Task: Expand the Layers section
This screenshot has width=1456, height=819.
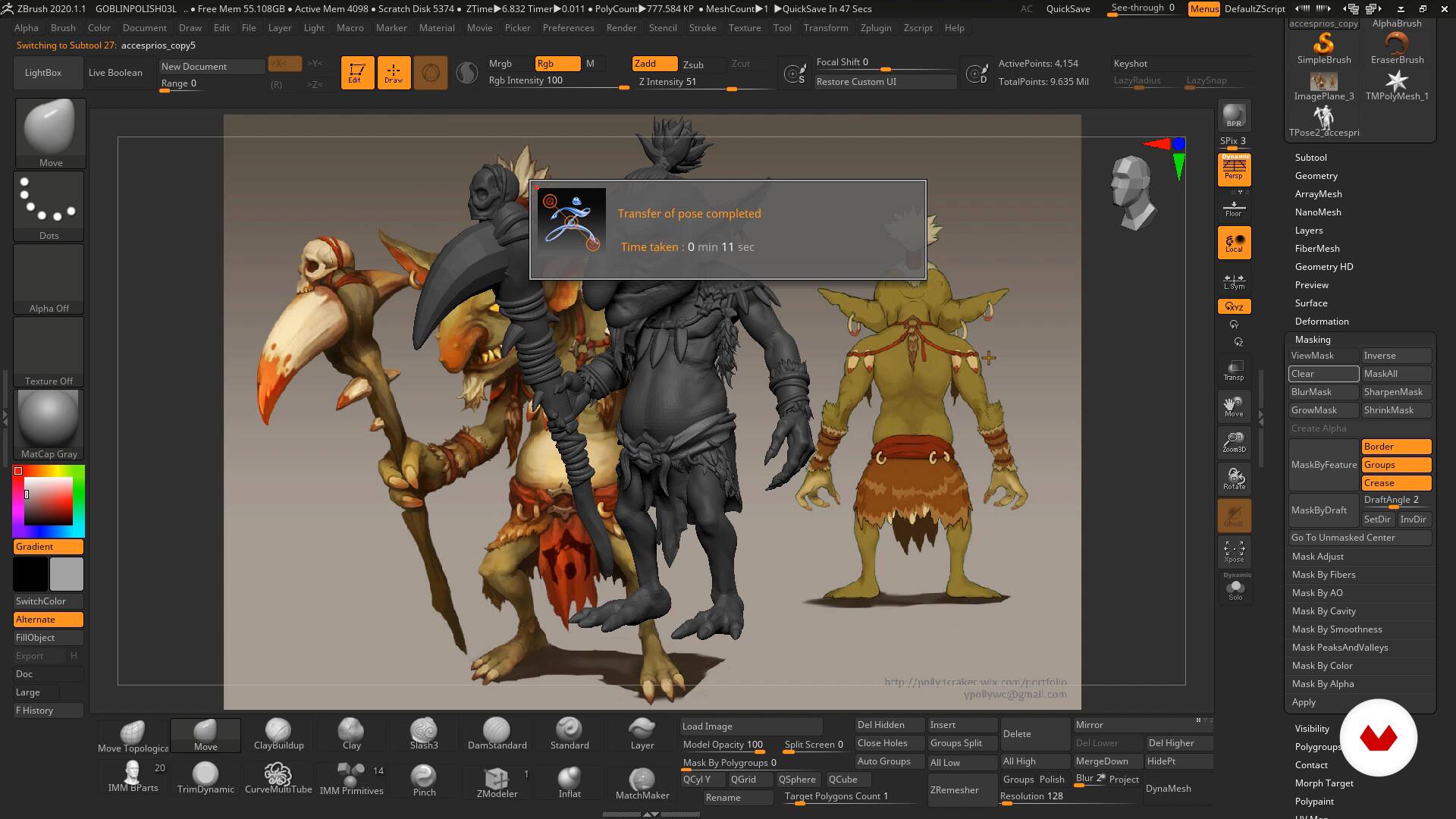Action: (x=1309, y=231)
